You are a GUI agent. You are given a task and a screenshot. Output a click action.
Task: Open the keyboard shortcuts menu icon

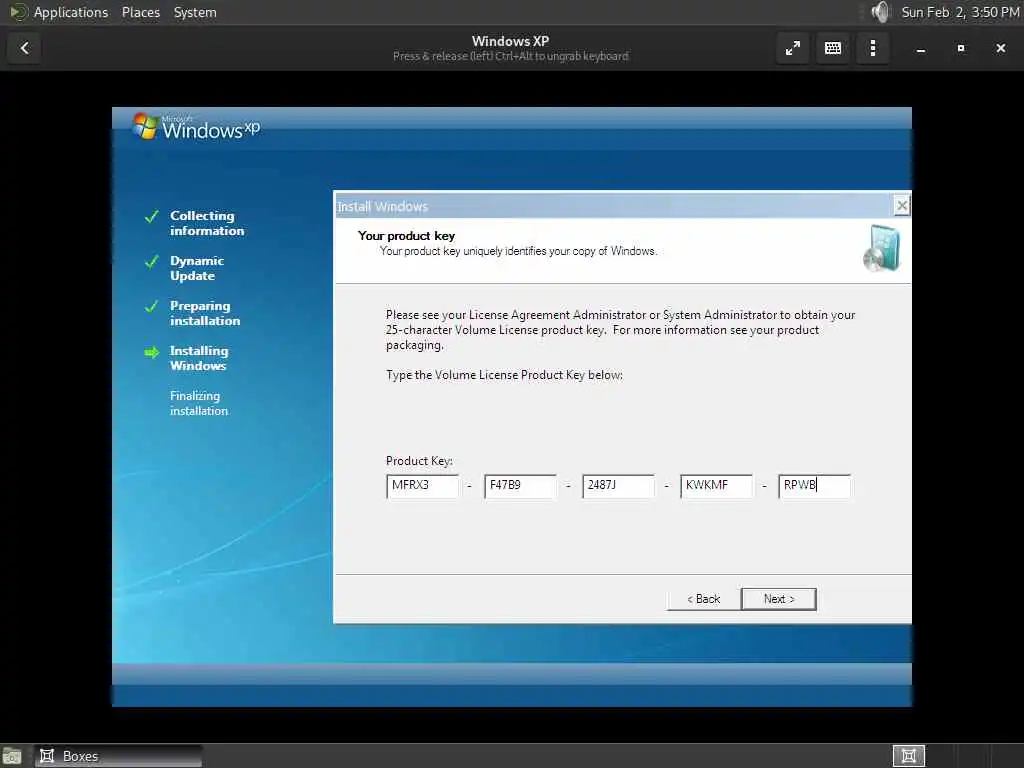tap(833, 48)
